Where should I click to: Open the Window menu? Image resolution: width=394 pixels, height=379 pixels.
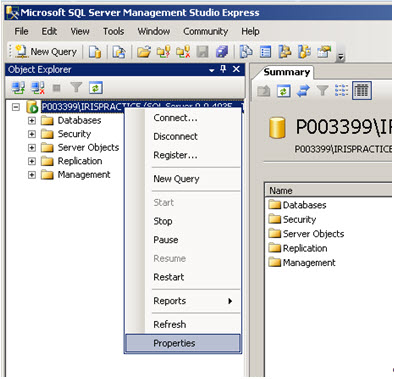[154, 31]
